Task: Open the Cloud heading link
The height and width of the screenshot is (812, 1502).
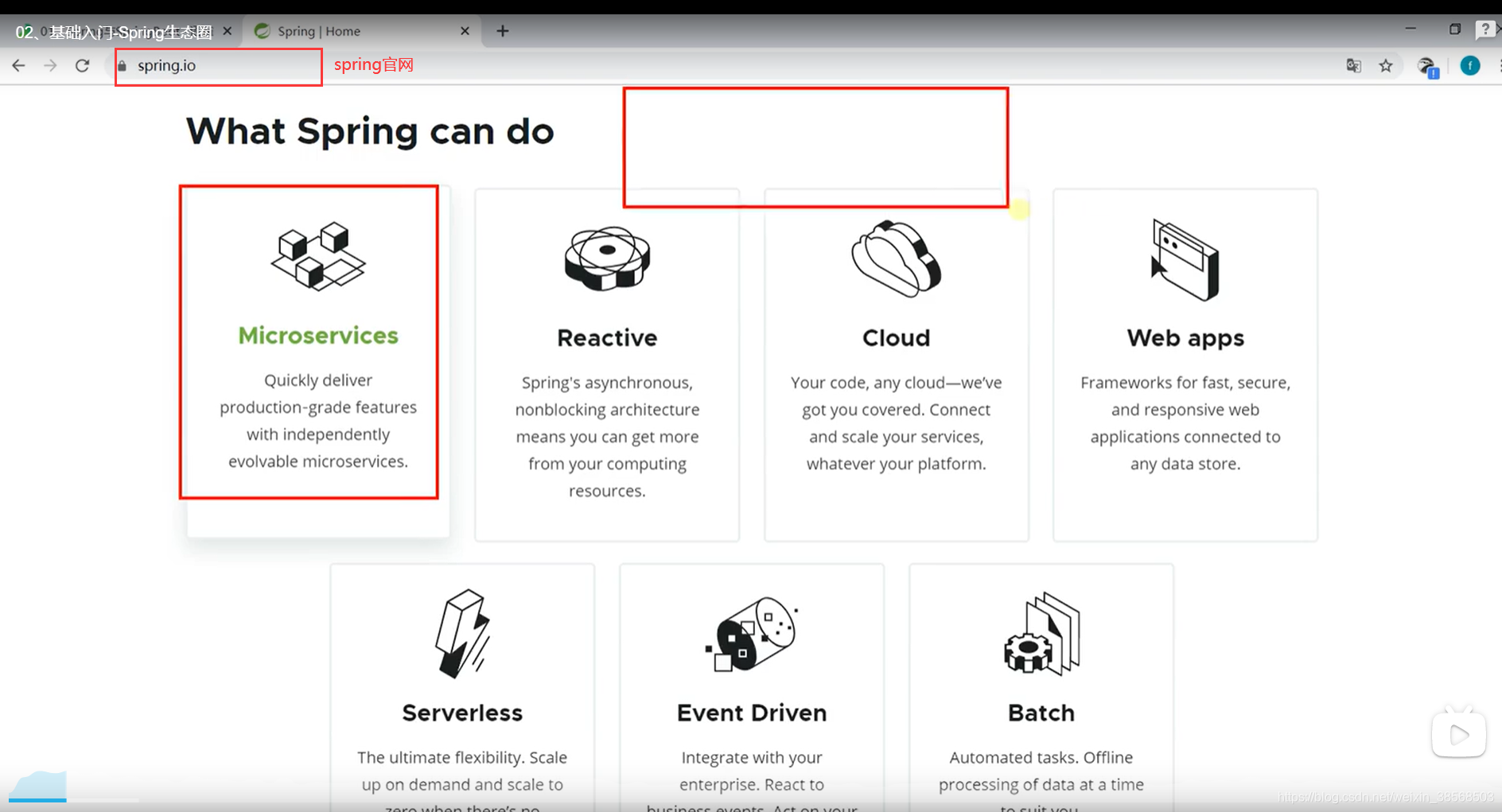Action: pyautogui.click(x=897, y=338)
